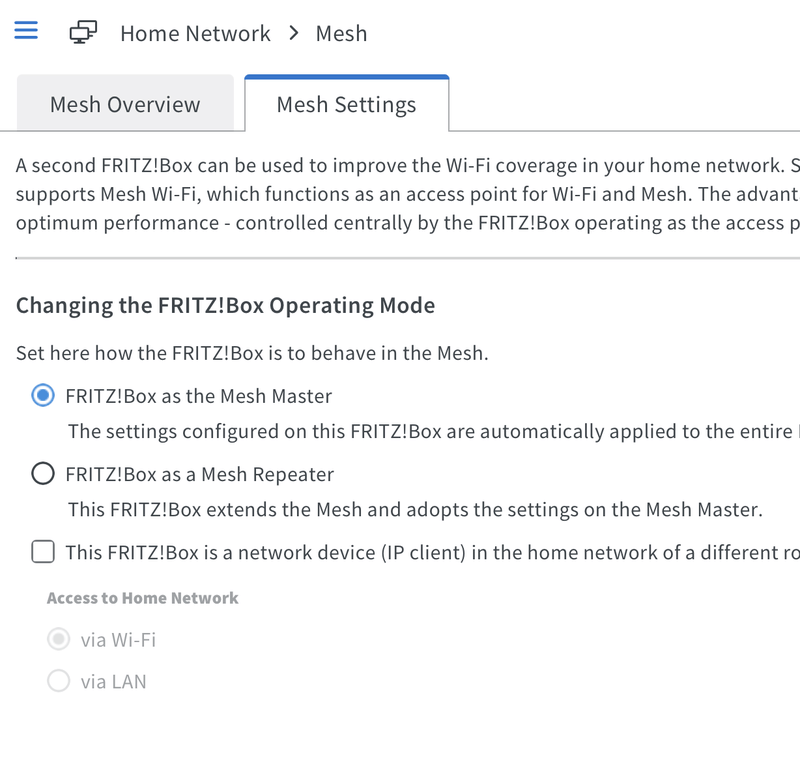This screenshot has height=764, width=800.
Task: Click the "FRITZ!Box as a Mesh Repeater" label
Action: tap(199, 474)
